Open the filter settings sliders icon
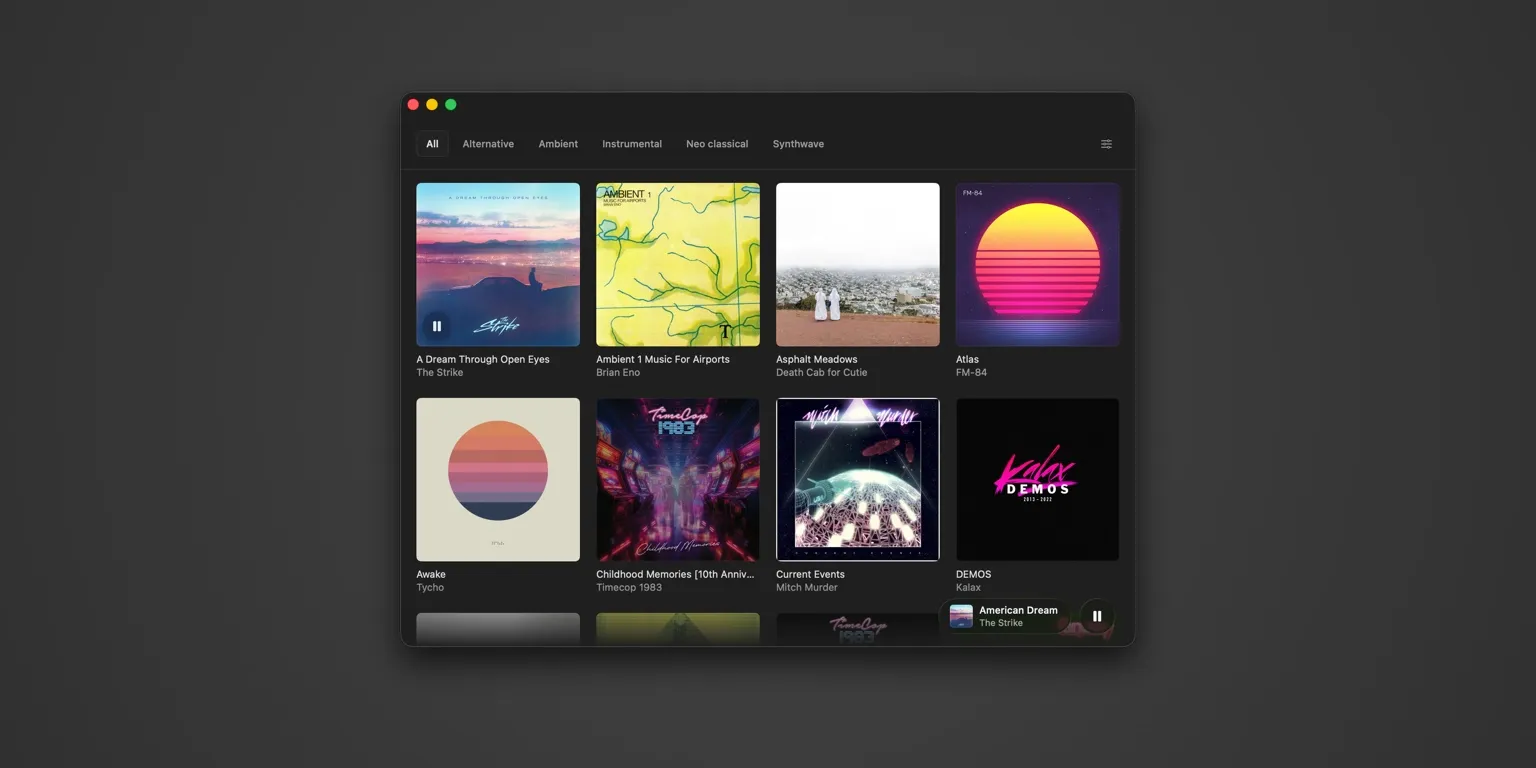Image resolution: width=1536 pixels, height=768 pixels. click(x=1106, y=144)
